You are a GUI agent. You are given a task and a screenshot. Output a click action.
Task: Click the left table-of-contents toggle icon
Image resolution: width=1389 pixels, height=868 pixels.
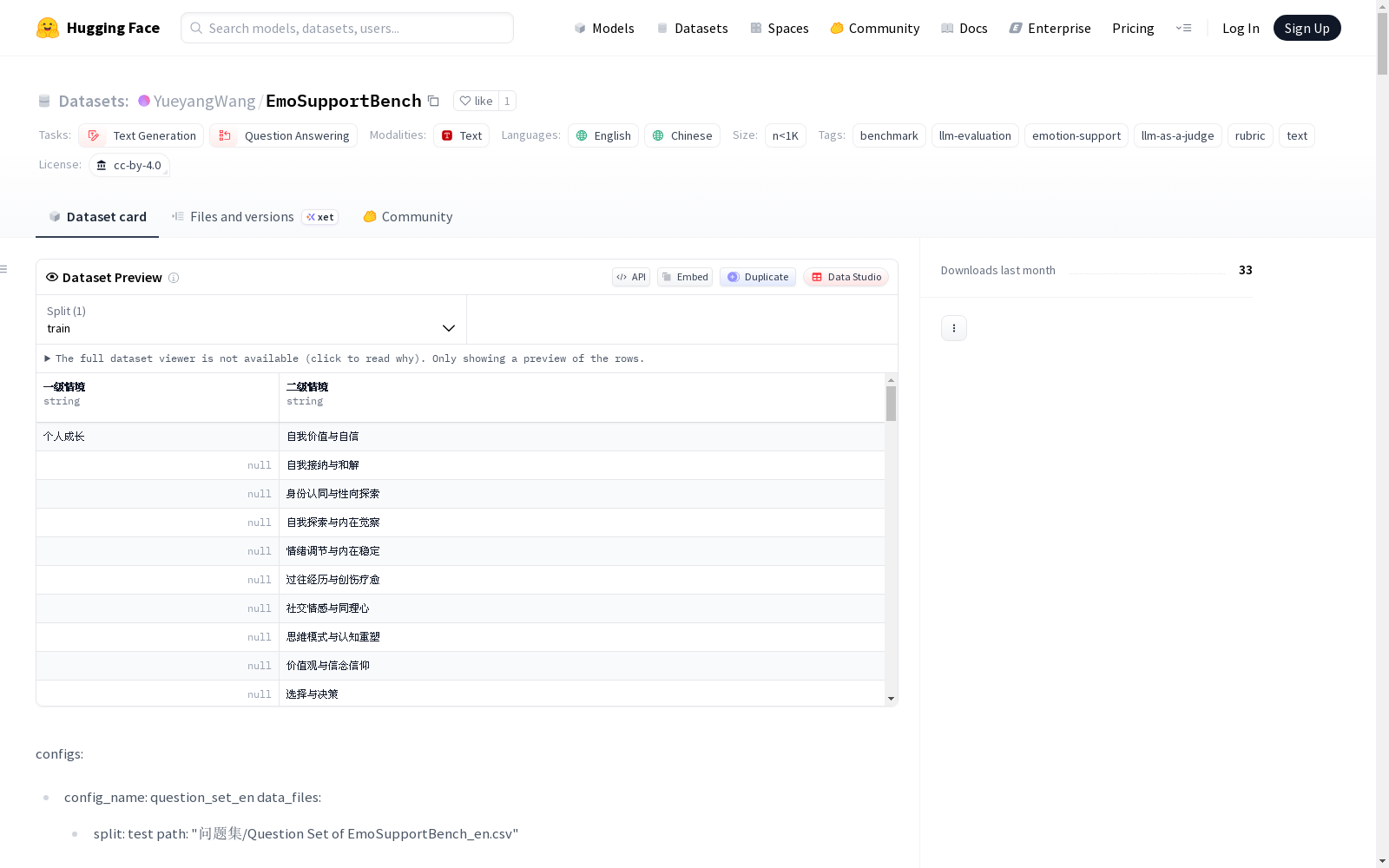(3, 269)
